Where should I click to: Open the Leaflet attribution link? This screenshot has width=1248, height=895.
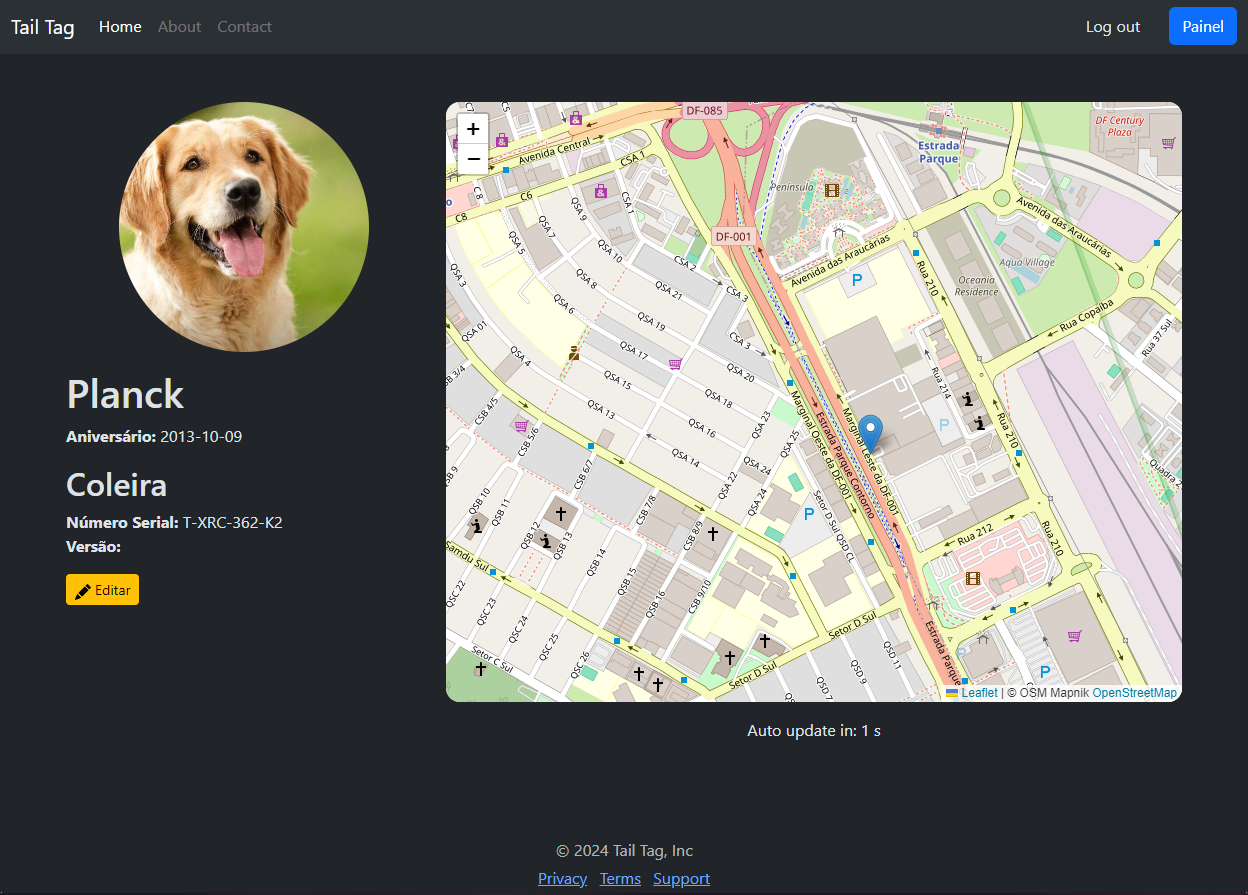point(979,693)
